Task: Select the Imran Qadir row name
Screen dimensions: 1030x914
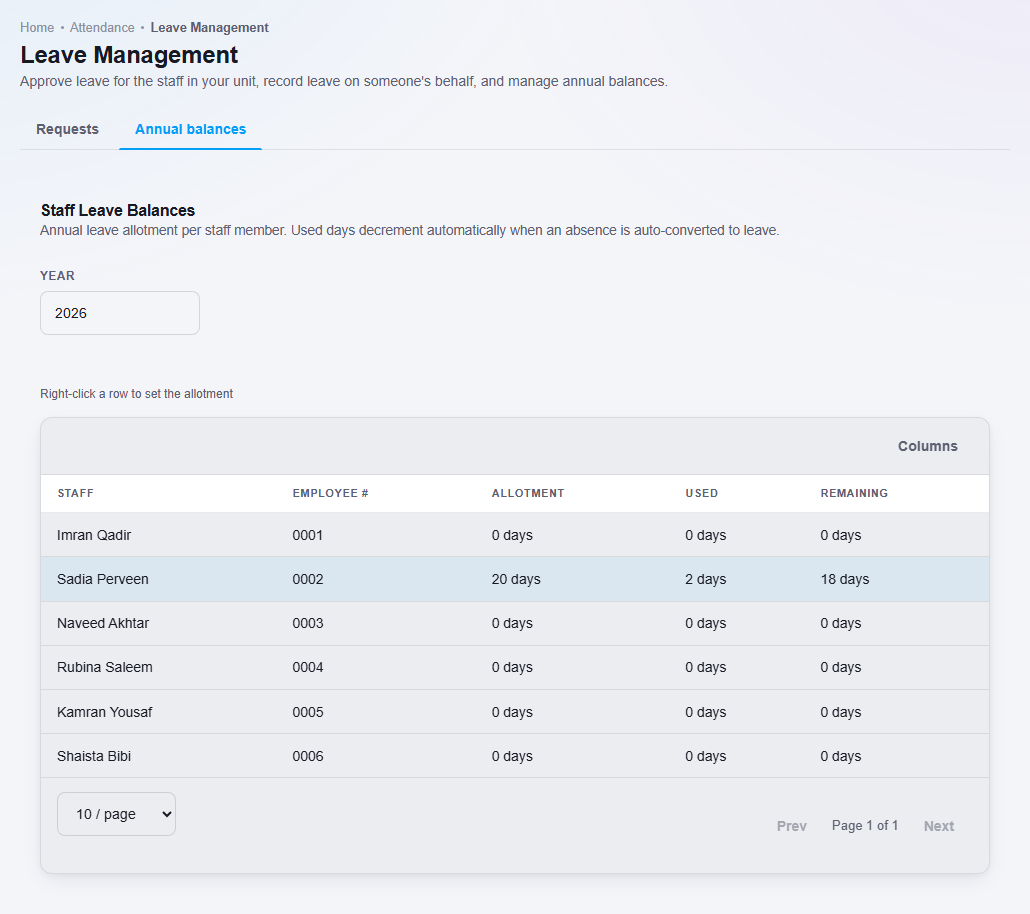Action: tap(94, 536)
